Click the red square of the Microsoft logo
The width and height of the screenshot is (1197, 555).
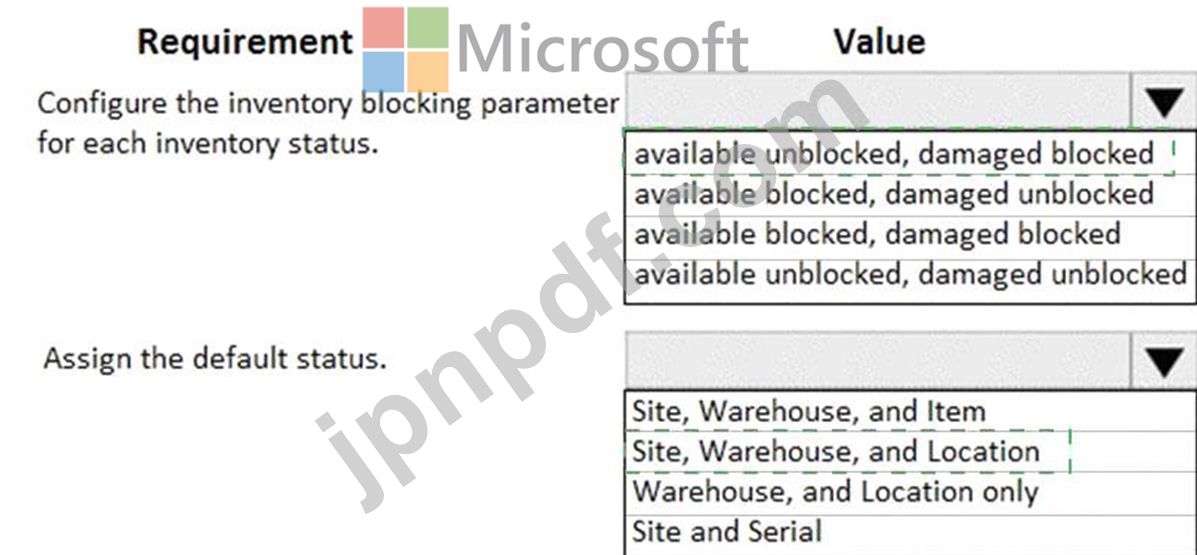pos(383,28)
